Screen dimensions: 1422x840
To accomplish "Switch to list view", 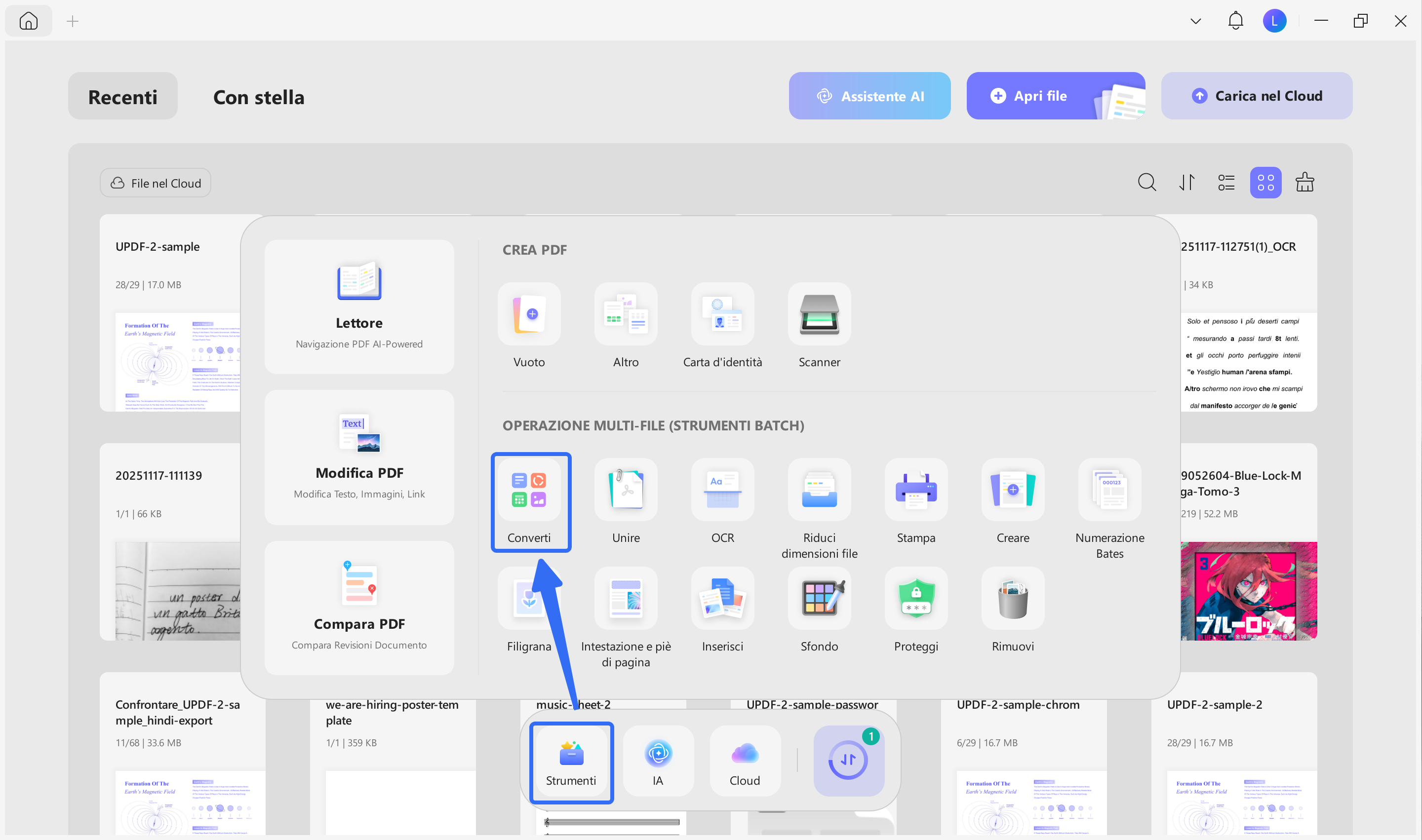I will [x=1226, y=182].
